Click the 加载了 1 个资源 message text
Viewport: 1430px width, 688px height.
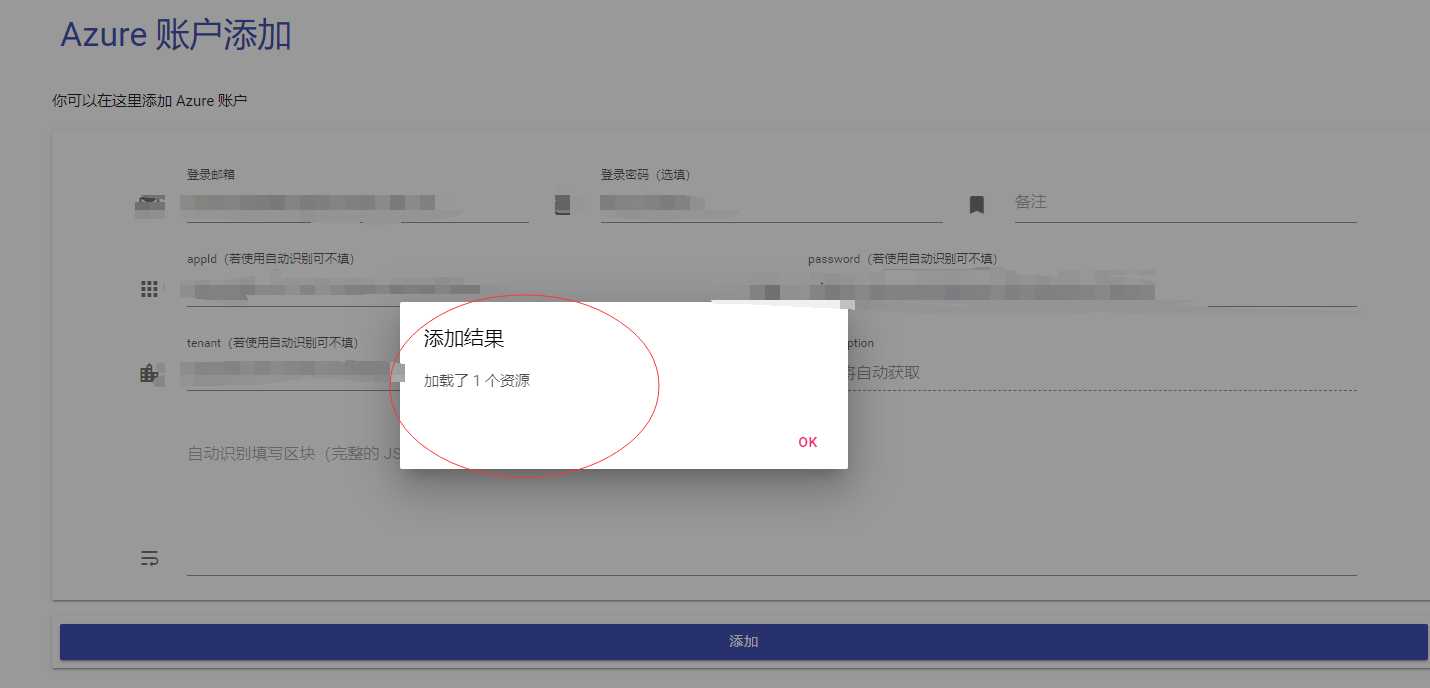coord(477,381)
